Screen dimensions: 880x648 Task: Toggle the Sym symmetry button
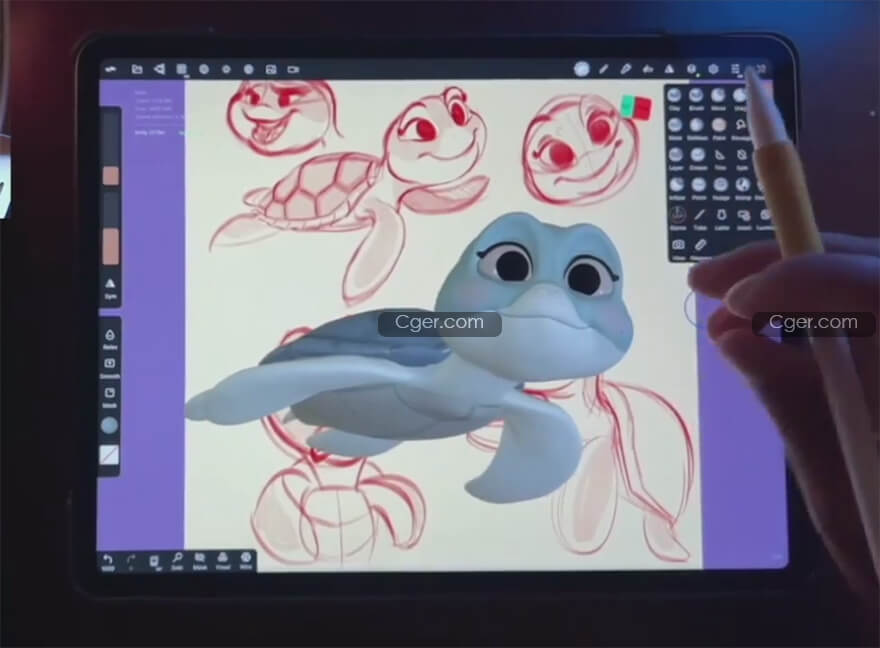[110, 288]
